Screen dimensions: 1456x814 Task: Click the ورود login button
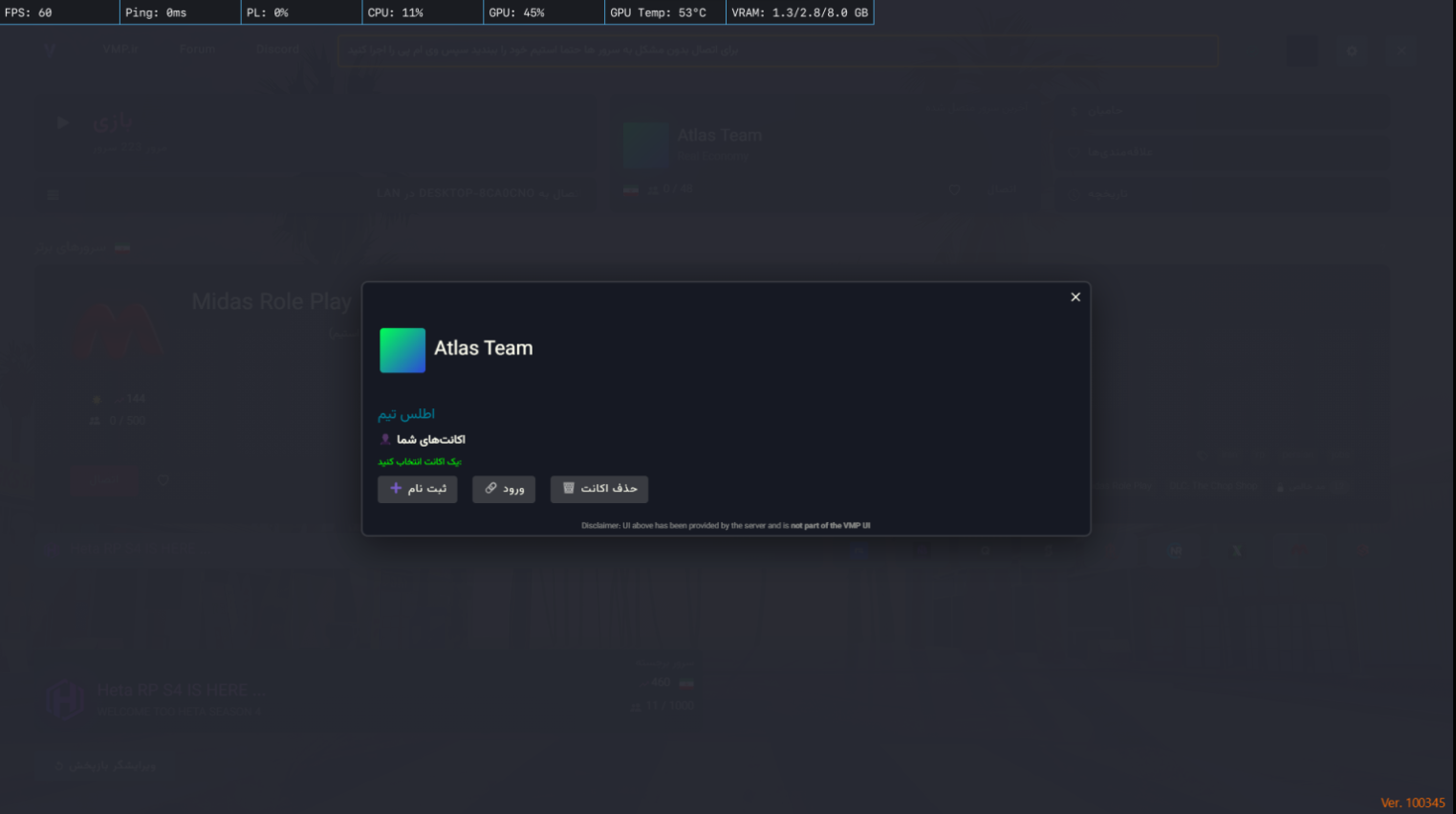504,489
